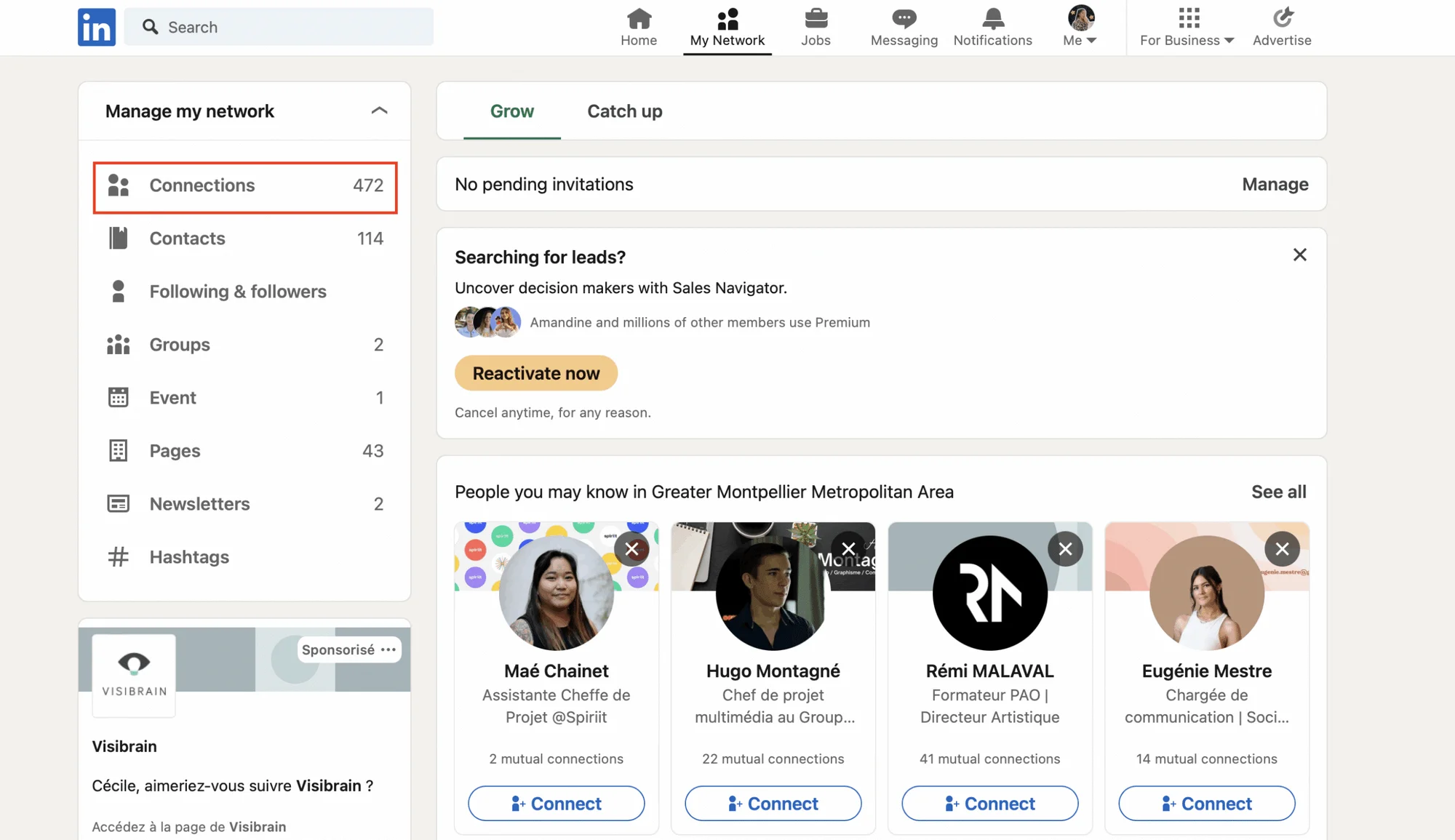Open Sponsorisé ad options ellipsis
This screenshot has height=840, width=1455.
pos(388,649)
